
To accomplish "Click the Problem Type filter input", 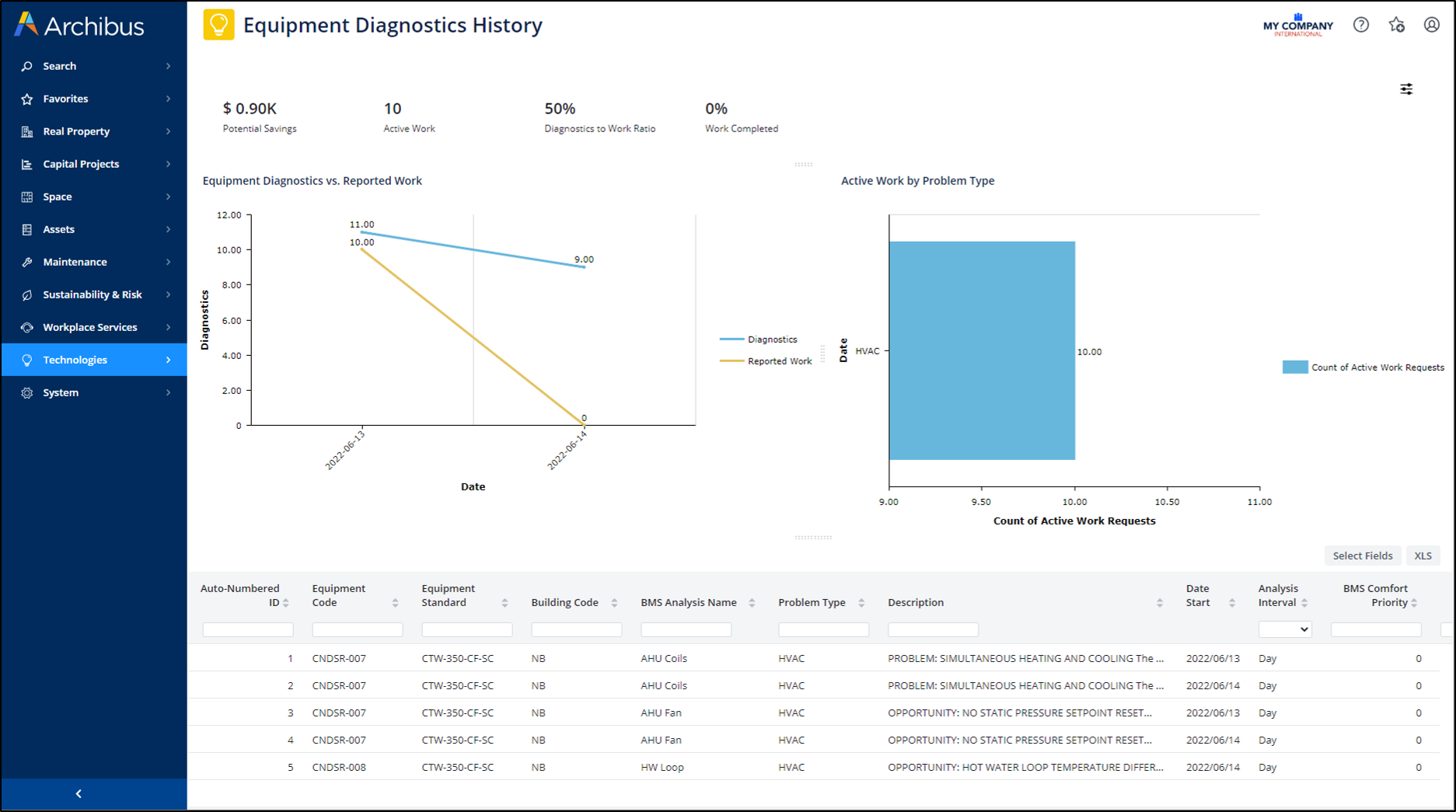I will (823, 629).
